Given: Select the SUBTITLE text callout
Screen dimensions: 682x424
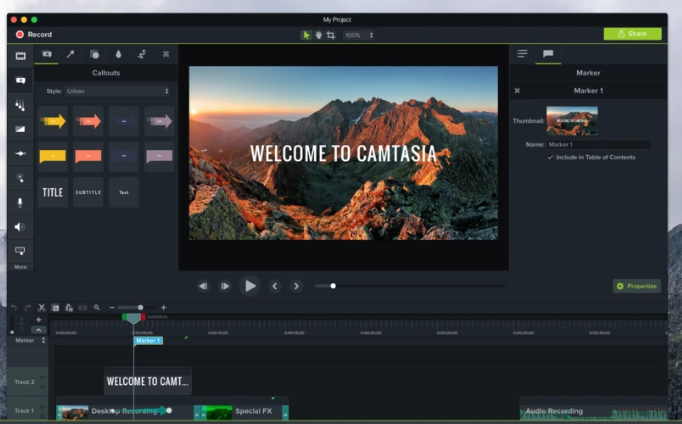Looking at the screenshot, I should pos(88,192).
